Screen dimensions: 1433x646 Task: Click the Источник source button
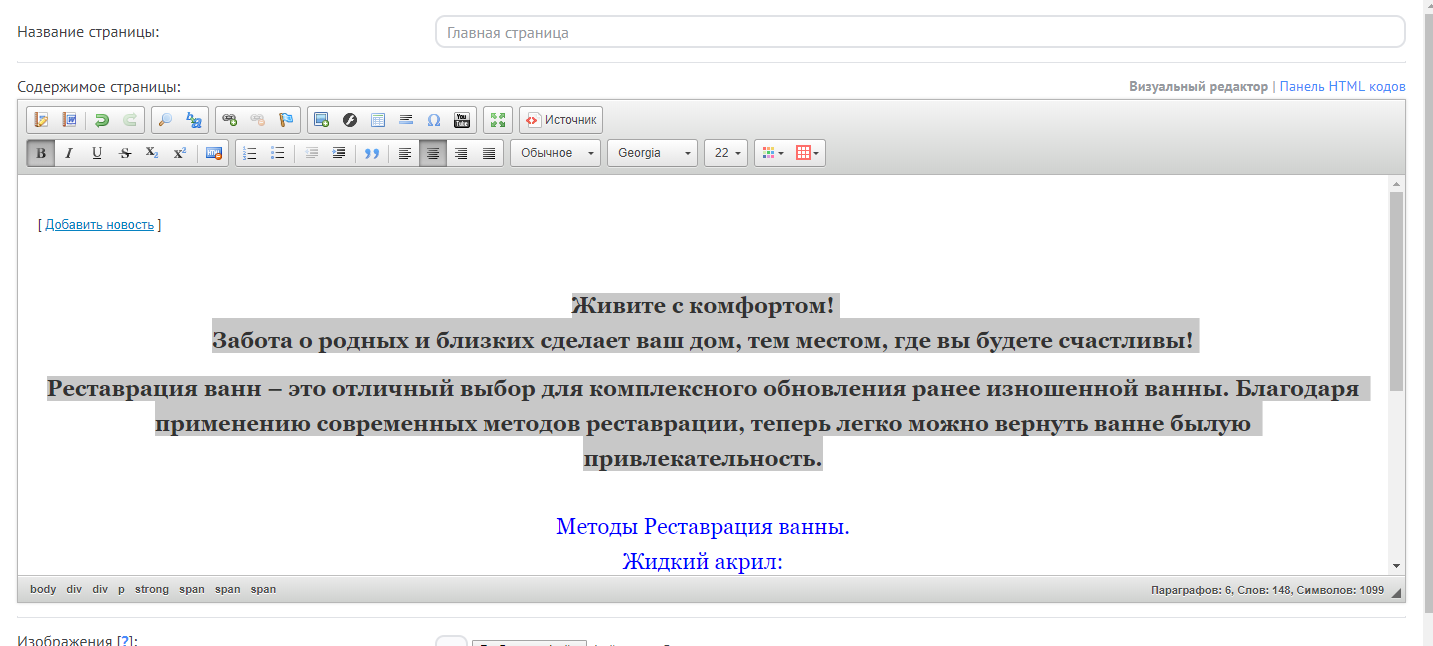click(561, 120)
